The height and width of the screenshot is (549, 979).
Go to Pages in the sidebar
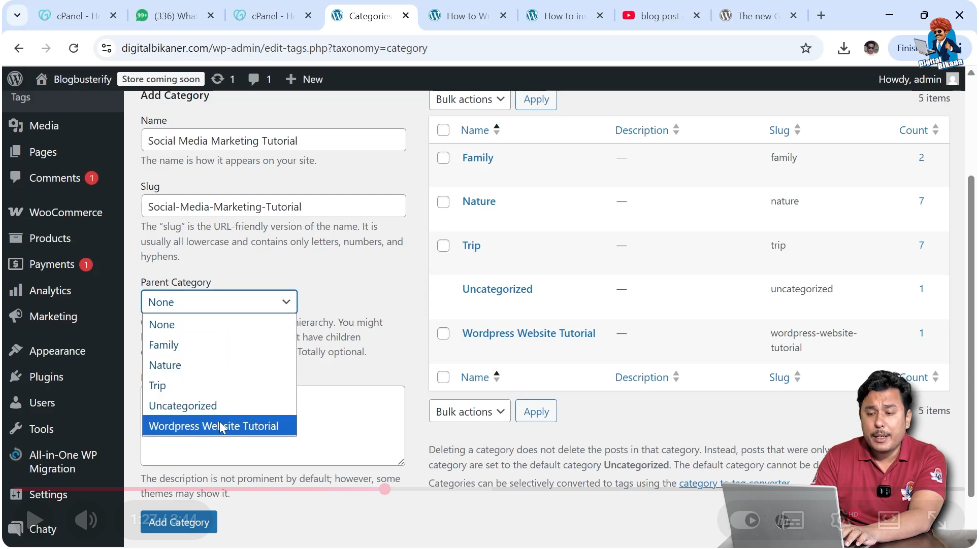pyautogui.click(x=42, y=152)
